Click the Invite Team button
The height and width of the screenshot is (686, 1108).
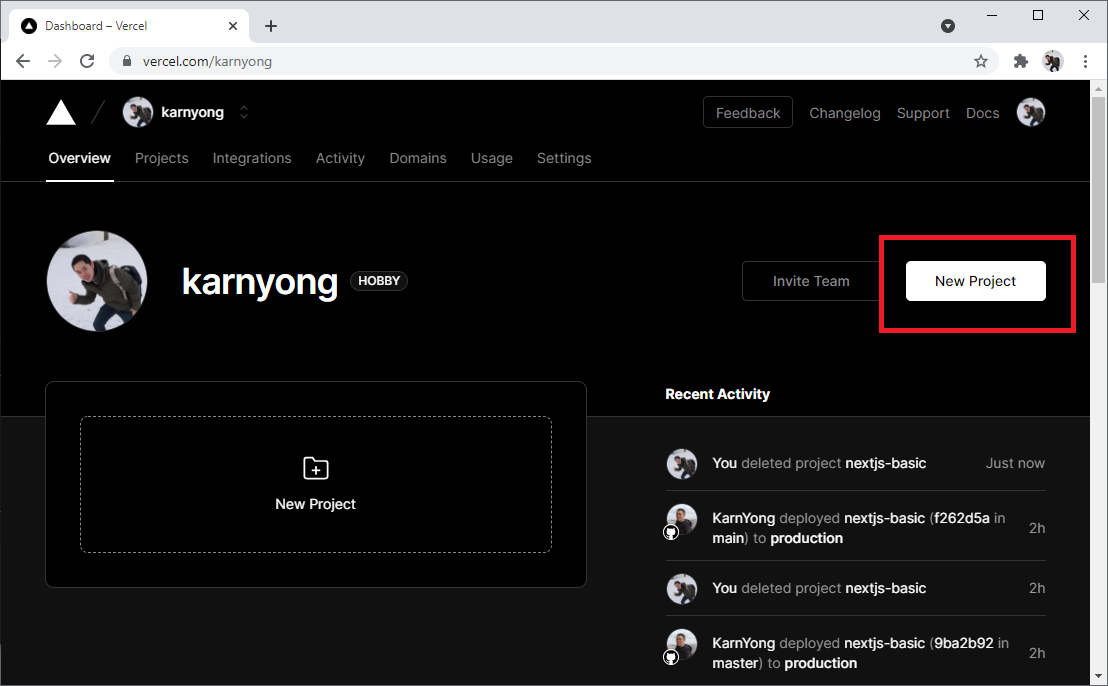811,281
